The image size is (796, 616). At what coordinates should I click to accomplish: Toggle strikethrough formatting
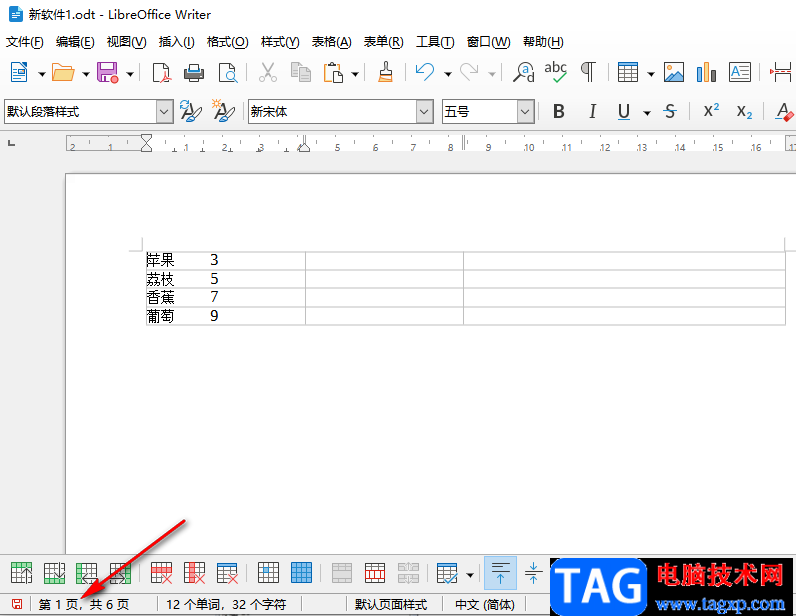point(670,111)
